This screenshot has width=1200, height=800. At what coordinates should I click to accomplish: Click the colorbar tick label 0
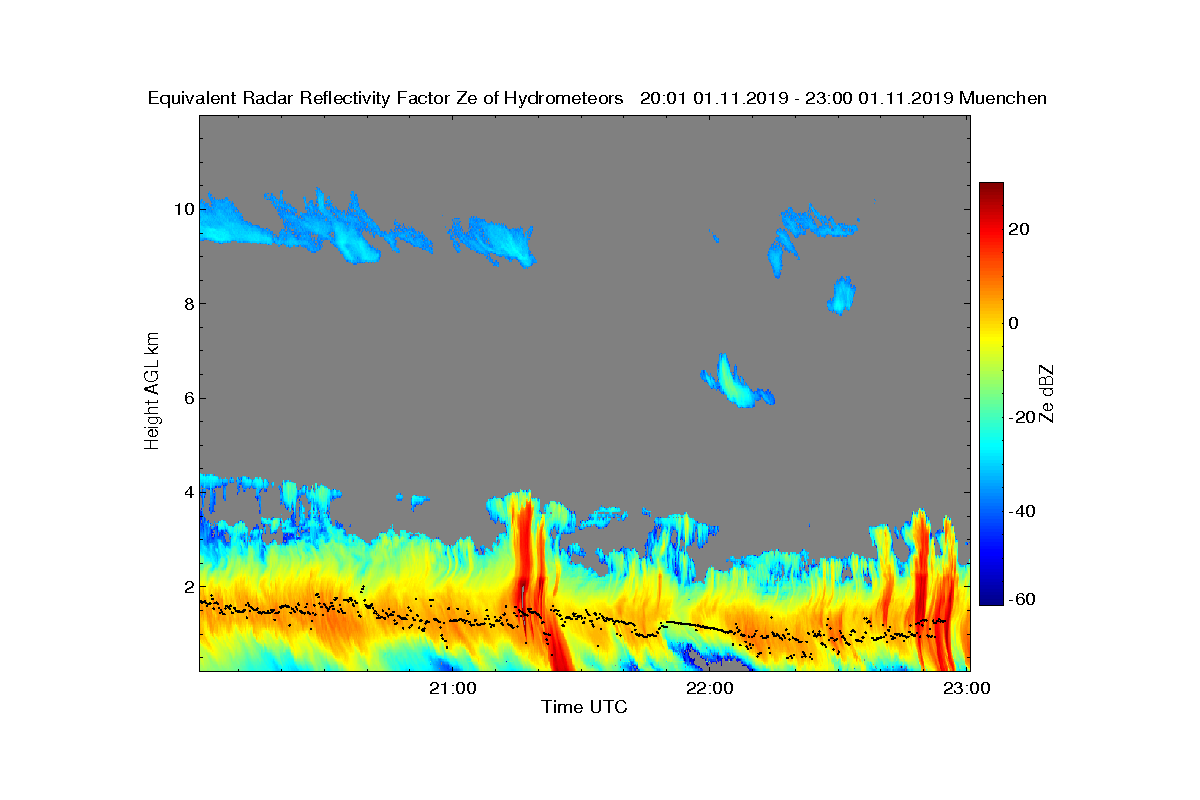point(1014,323)
